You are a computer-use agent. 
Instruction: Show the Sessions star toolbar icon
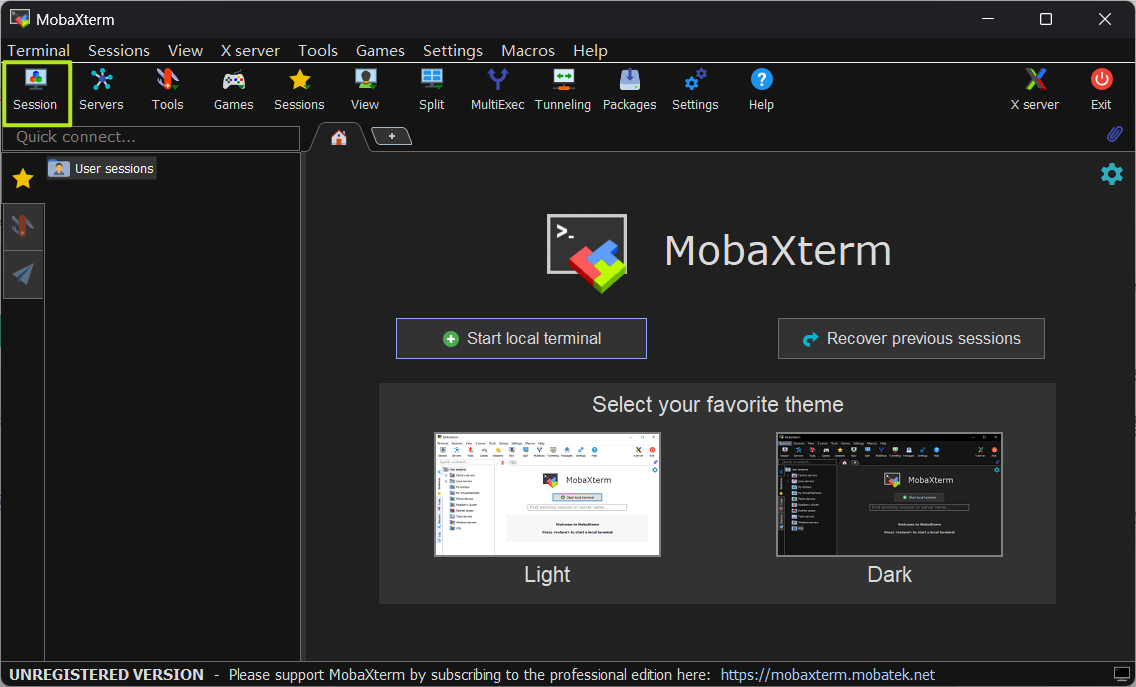299,91
